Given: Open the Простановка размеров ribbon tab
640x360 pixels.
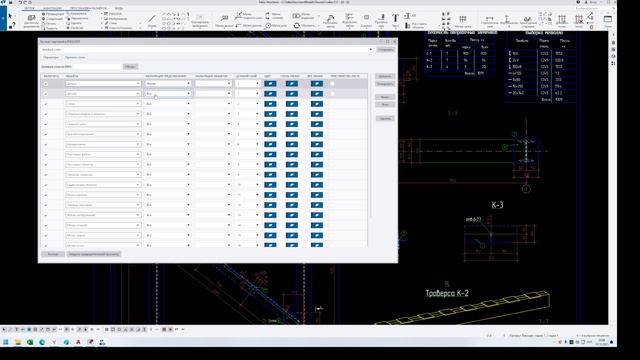Looking at the screenshot, I should (88, 8).
